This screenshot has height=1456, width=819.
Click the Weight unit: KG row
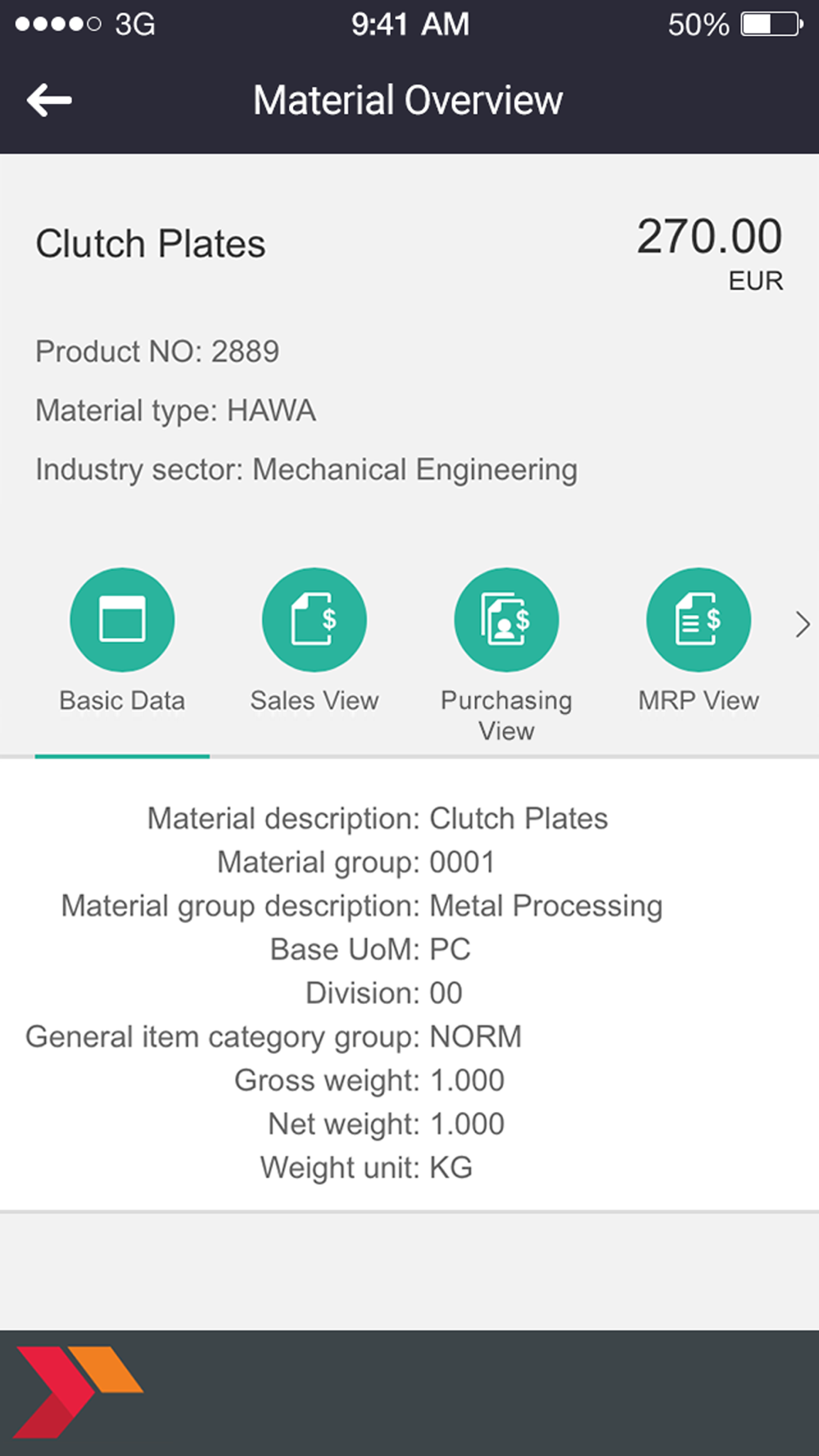(x=367, y=1168)
